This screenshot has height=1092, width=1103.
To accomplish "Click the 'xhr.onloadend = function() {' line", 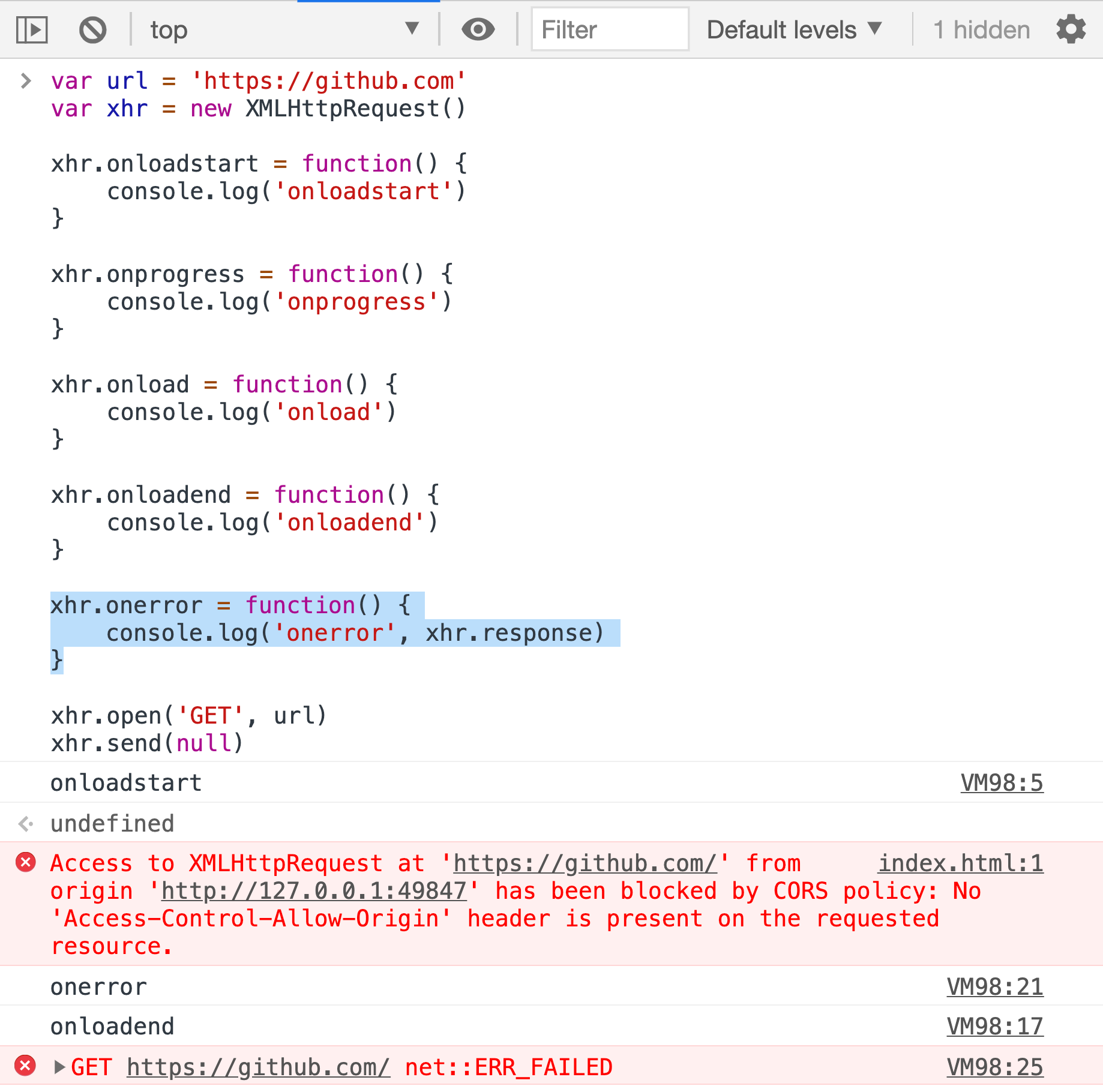I will pos(245,494).
